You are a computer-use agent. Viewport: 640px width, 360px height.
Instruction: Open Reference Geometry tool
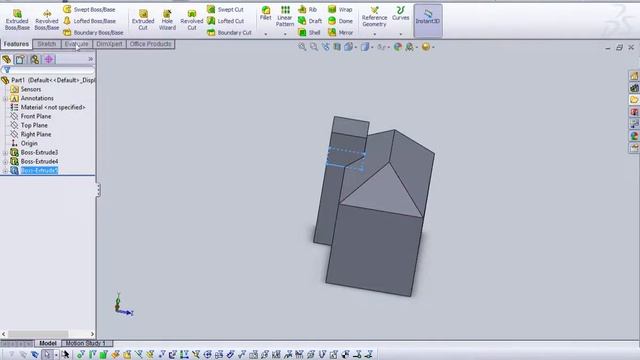coord(374,16)
